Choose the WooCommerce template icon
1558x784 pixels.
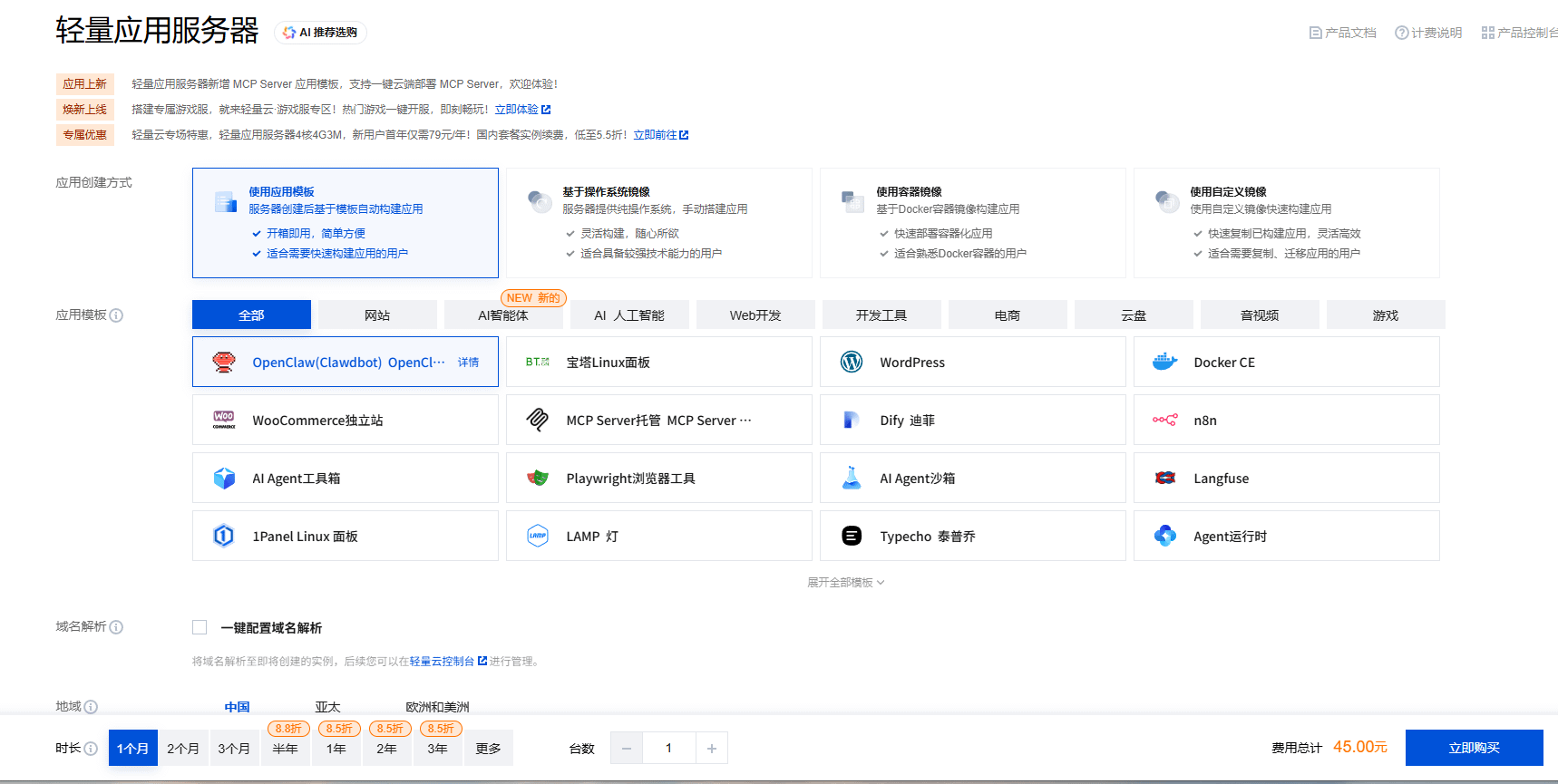[x=224, y=420]
